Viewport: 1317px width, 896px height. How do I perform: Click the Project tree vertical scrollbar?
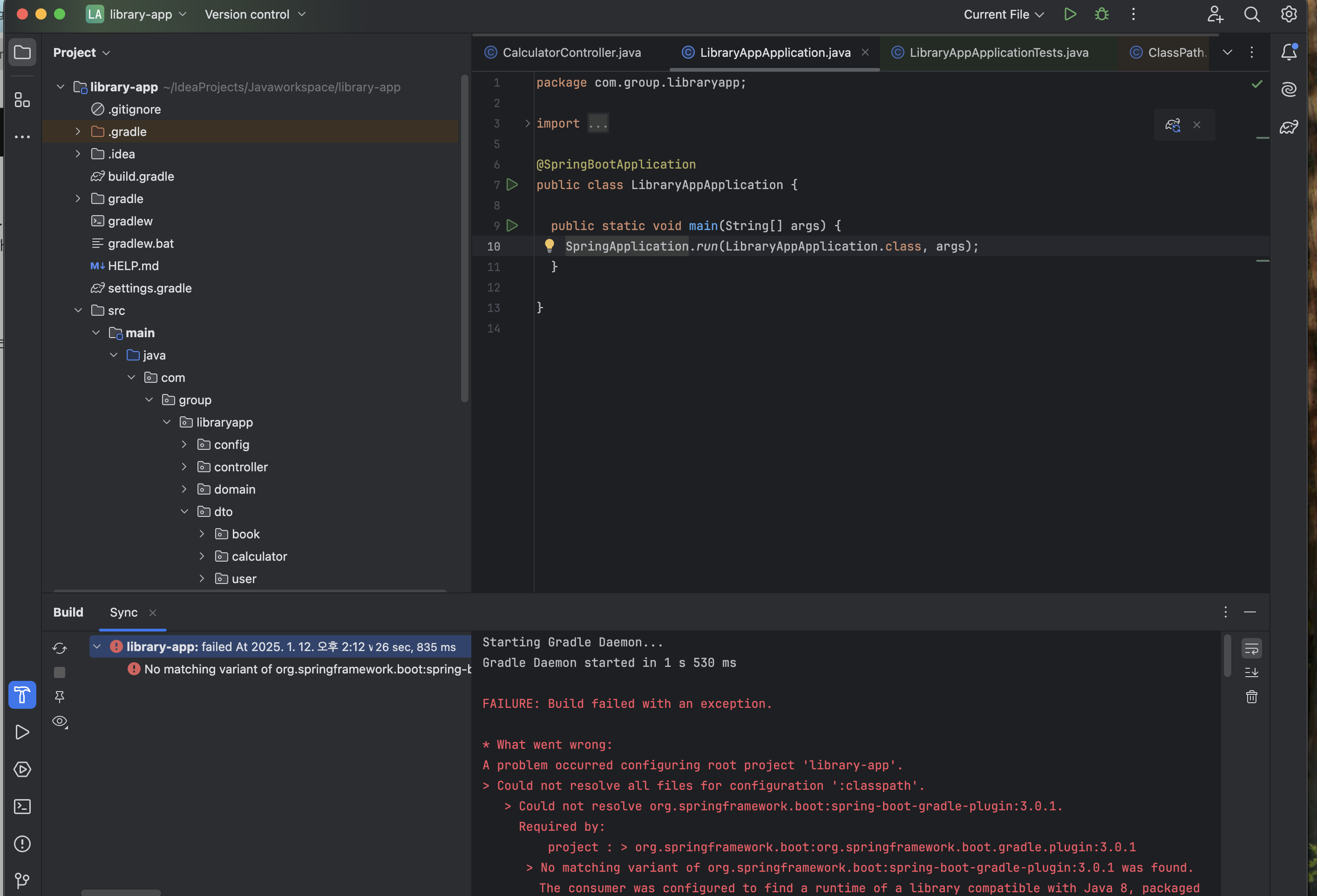(465, 238)
